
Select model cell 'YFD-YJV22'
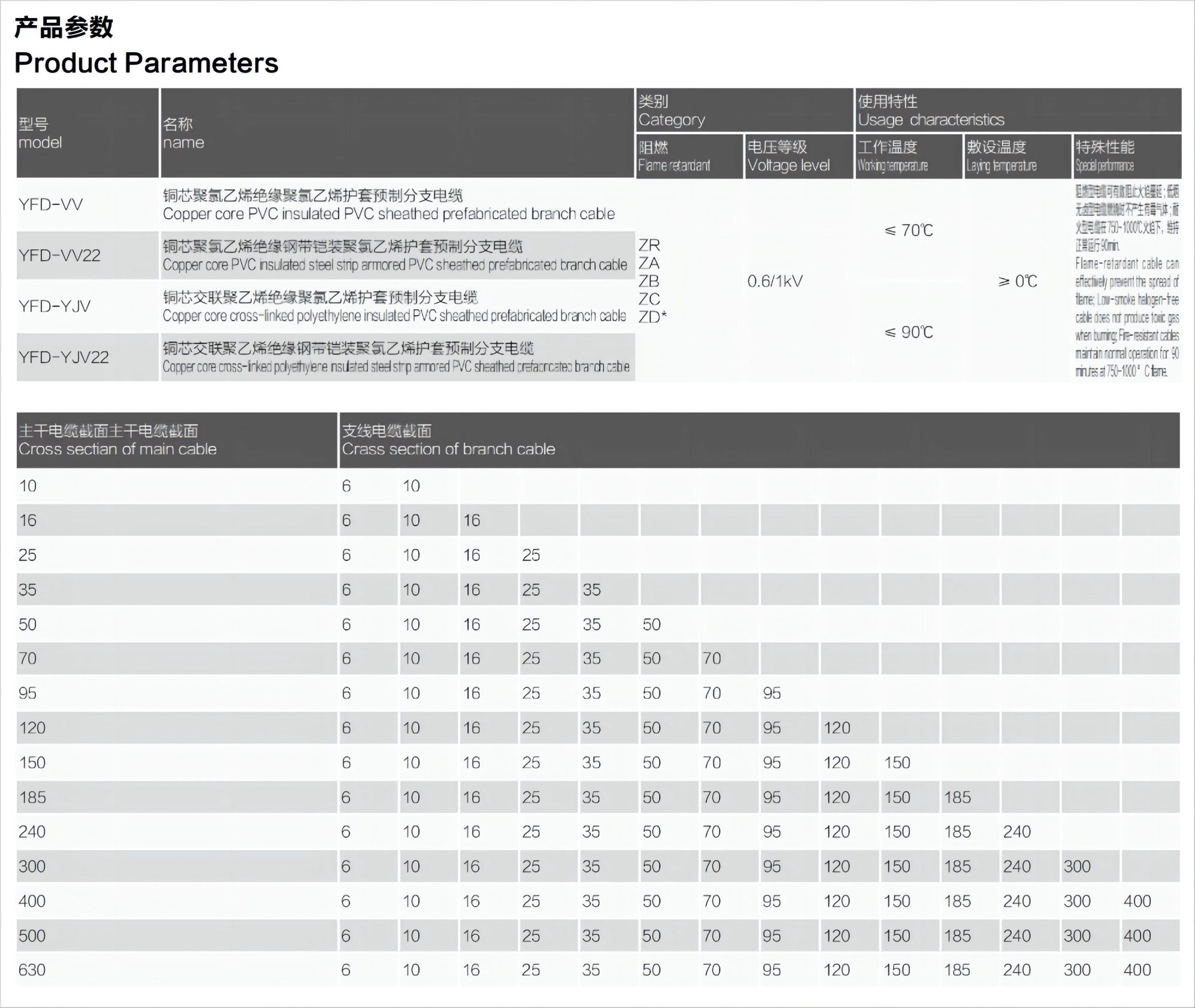(x=87, y=357)
